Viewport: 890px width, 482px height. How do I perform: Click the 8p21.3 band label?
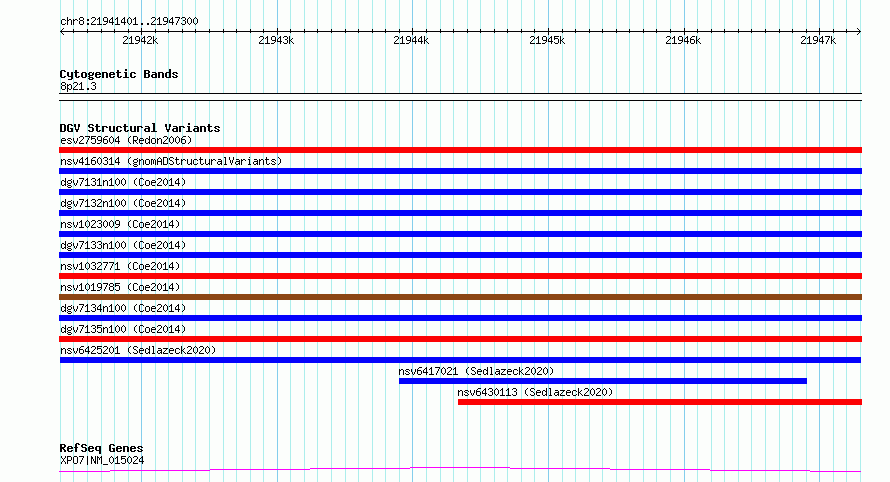coord(78,86)
